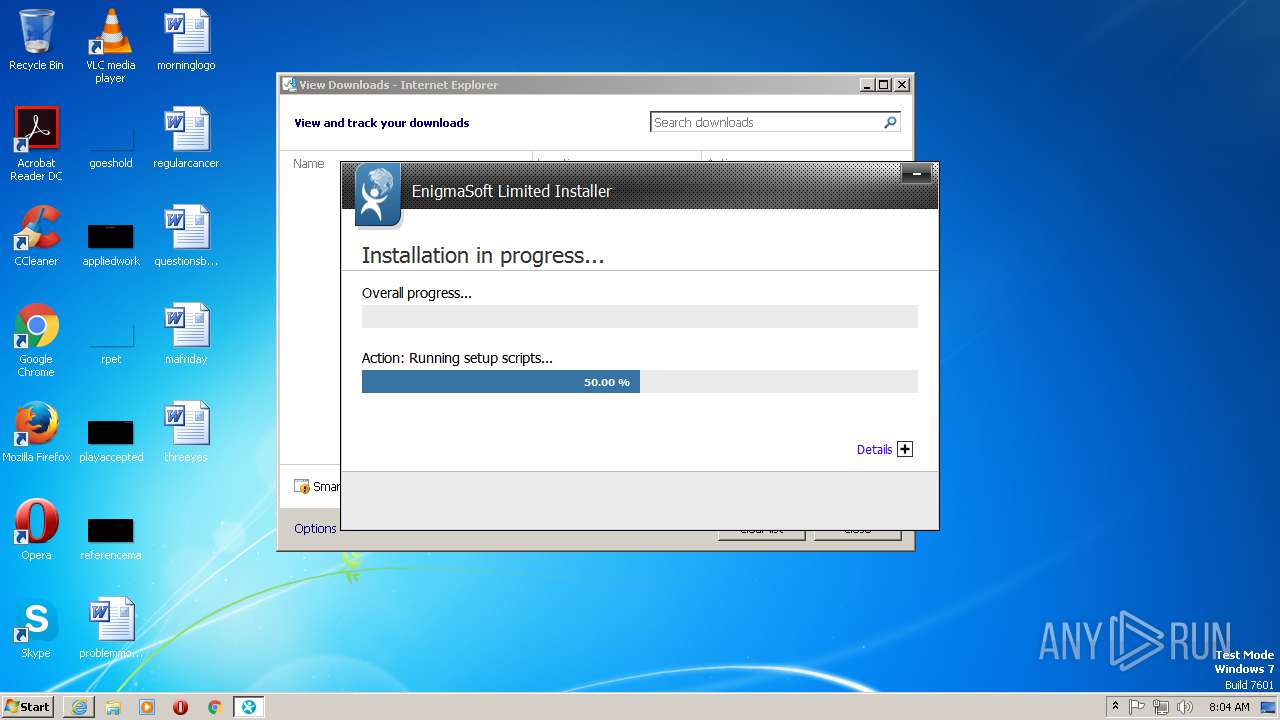Click the Opera taskbar icon
The image size is (1280, 720).
click(181, 707)
